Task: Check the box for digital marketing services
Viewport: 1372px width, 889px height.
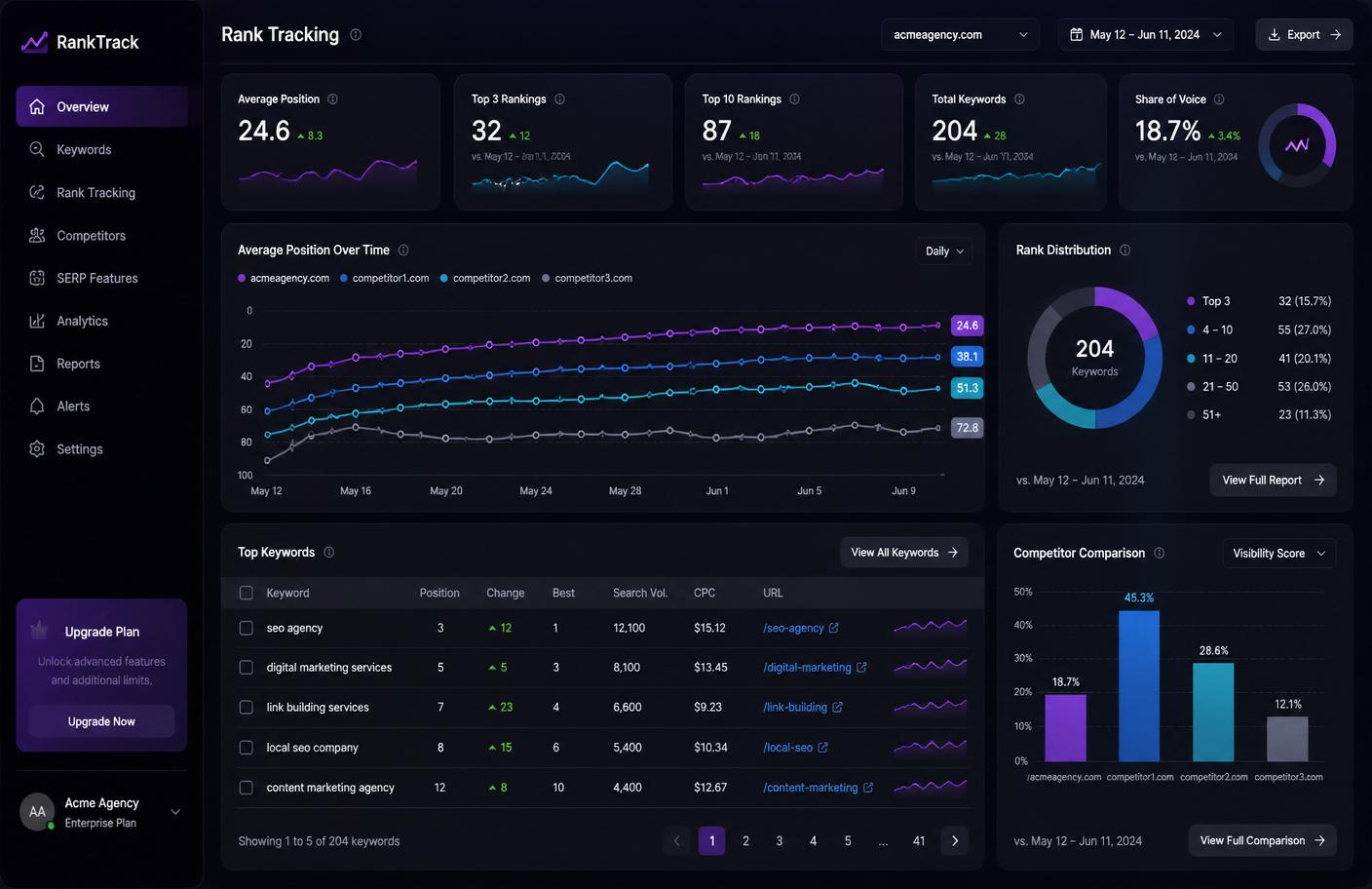Action: [x=247, y=668]
